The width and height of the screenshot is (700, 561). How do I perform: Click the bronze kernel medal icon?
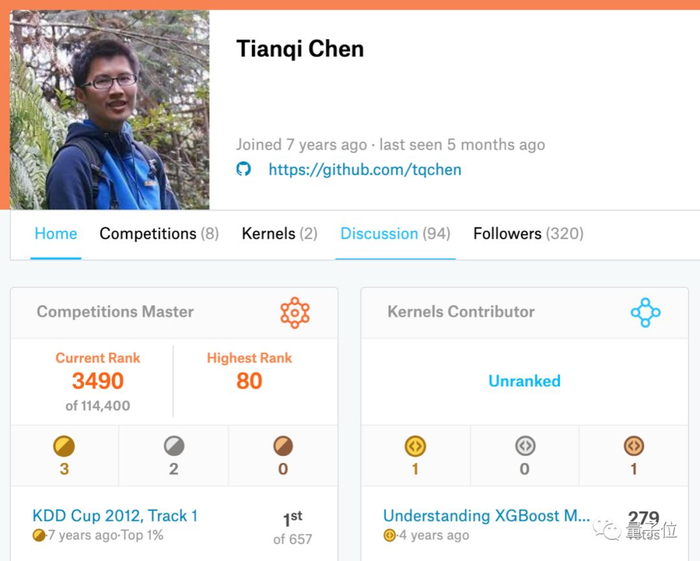click(634, 446)
